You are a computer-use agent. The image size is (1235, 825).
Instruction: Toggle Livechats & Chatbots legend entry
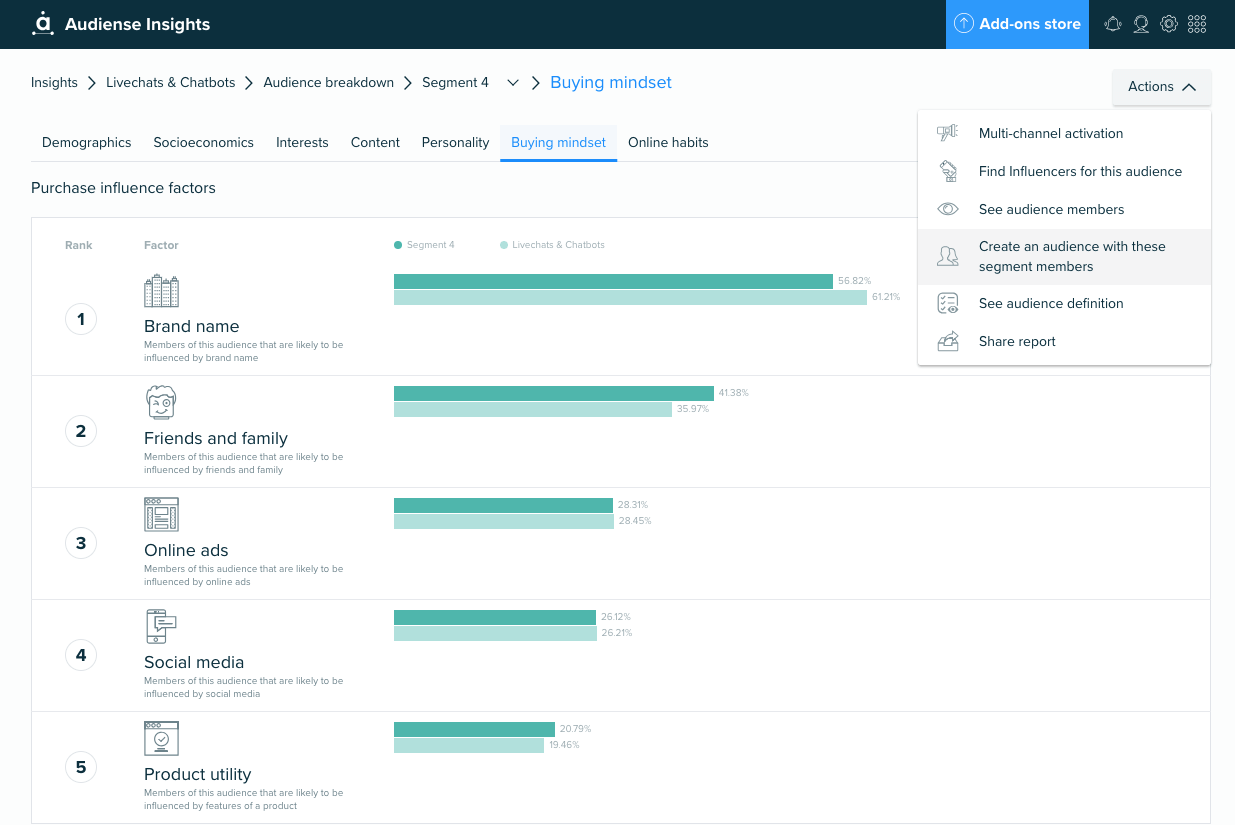[x=552, y=245]
